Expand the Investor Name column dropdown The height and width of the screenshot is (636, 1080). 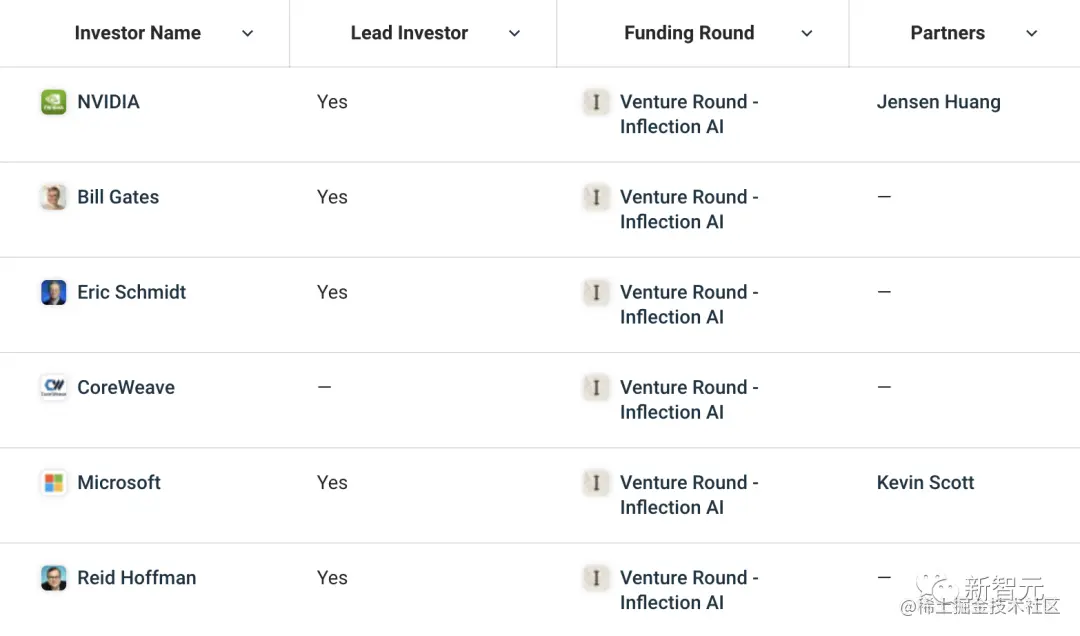(x=247, y=34)
